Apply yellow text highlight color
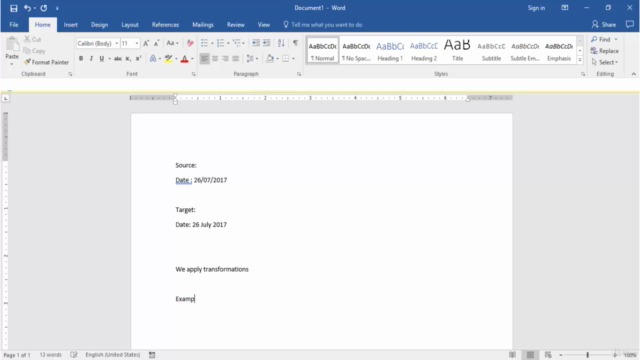The image size is (640, 360). 169,59
